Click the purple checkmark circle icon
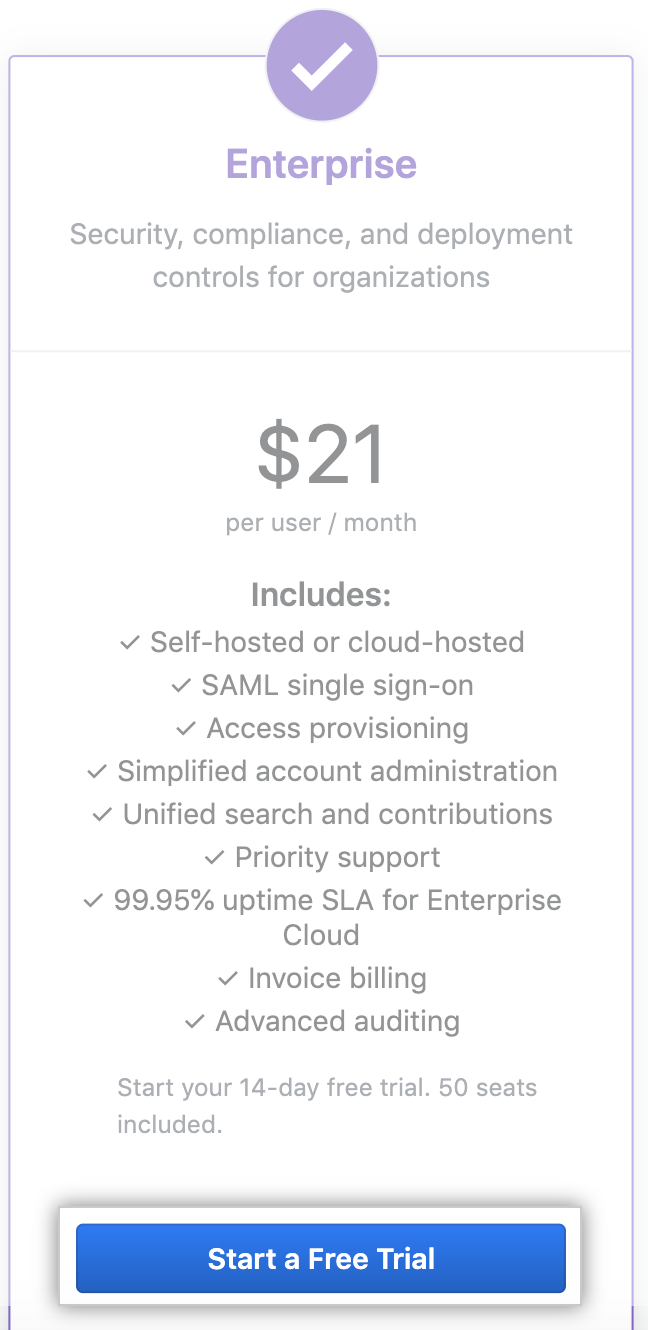Image resolution: width=648 pixels, height=1330 pixels. (321, 65)
